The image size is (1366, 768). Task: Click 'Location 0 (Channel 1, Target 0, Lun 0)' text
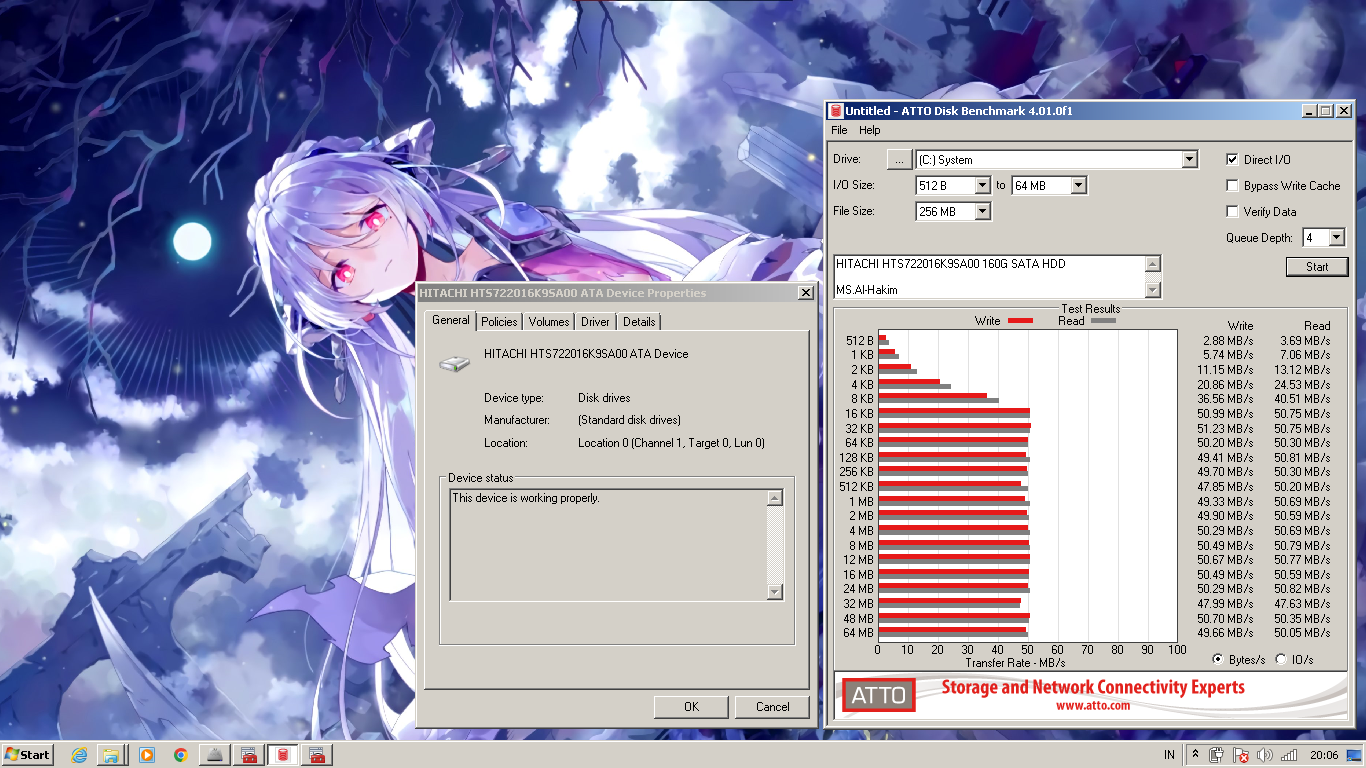[671, 443]
